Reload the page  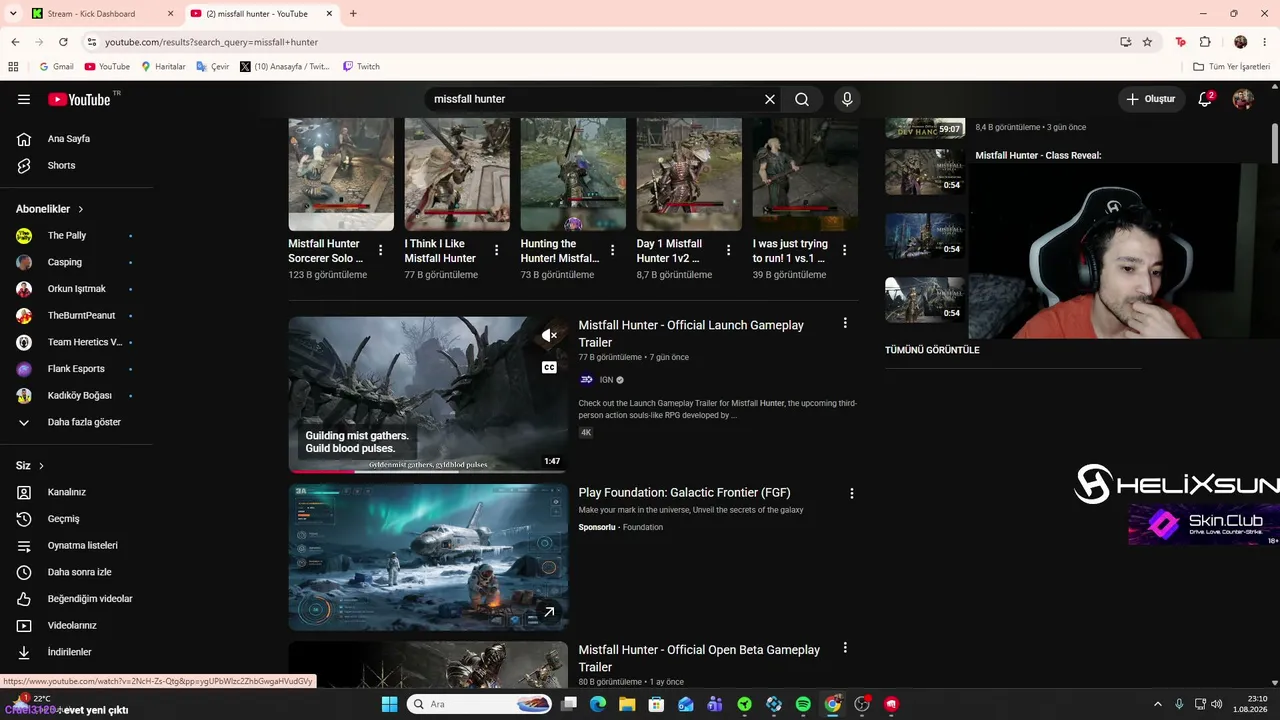(63, 42)
